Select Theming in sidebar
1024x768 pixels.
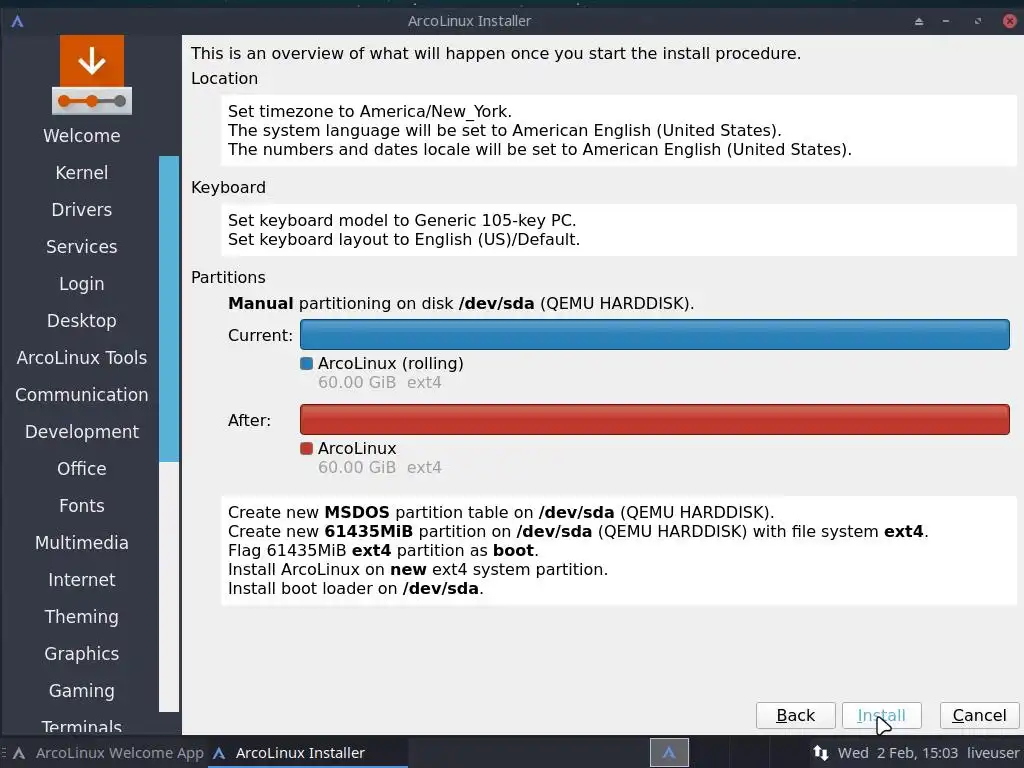[82, 617]
